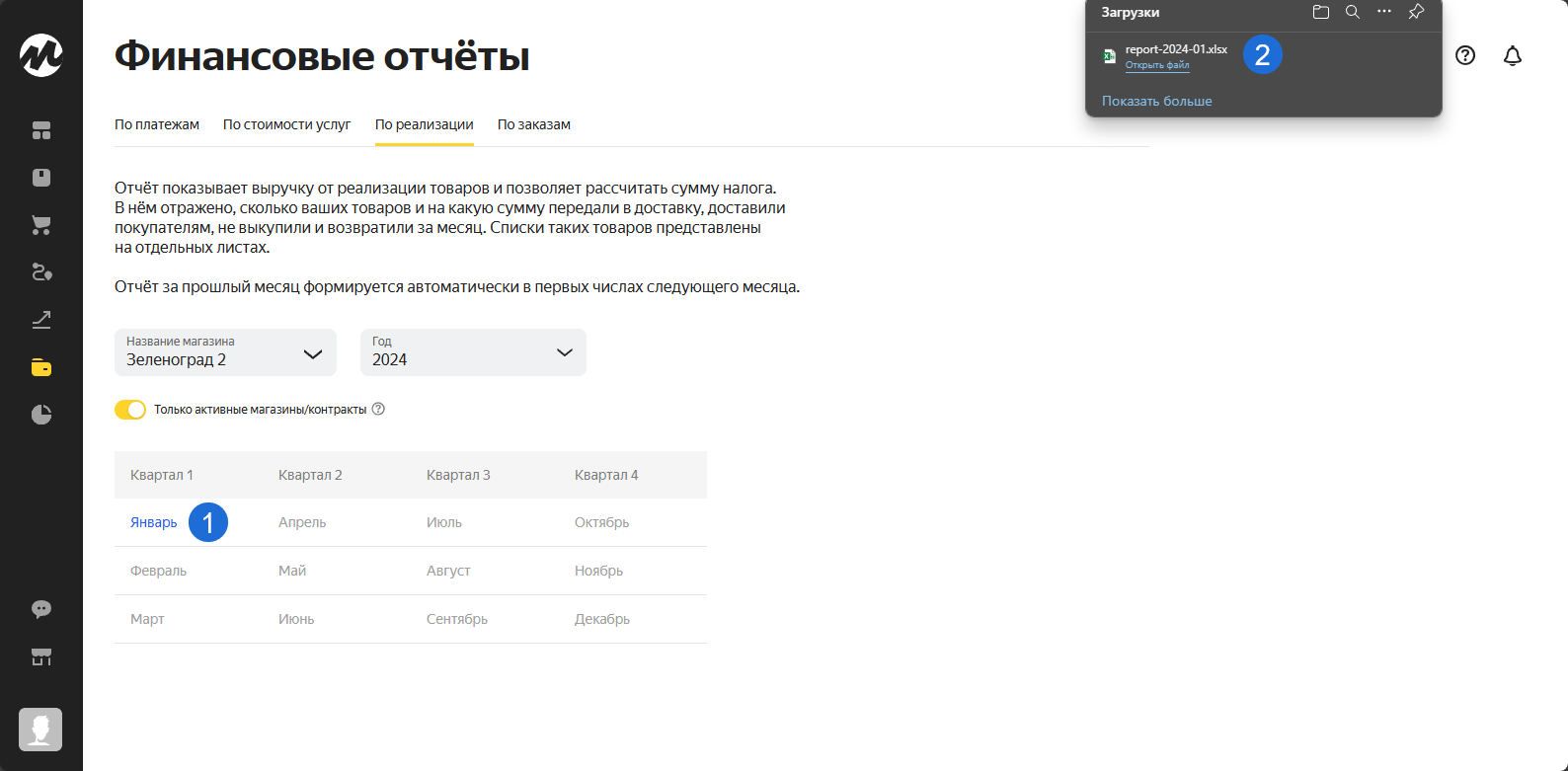
Task: Expand the Название магазина dropdown
Action: [x=225, y=352]
